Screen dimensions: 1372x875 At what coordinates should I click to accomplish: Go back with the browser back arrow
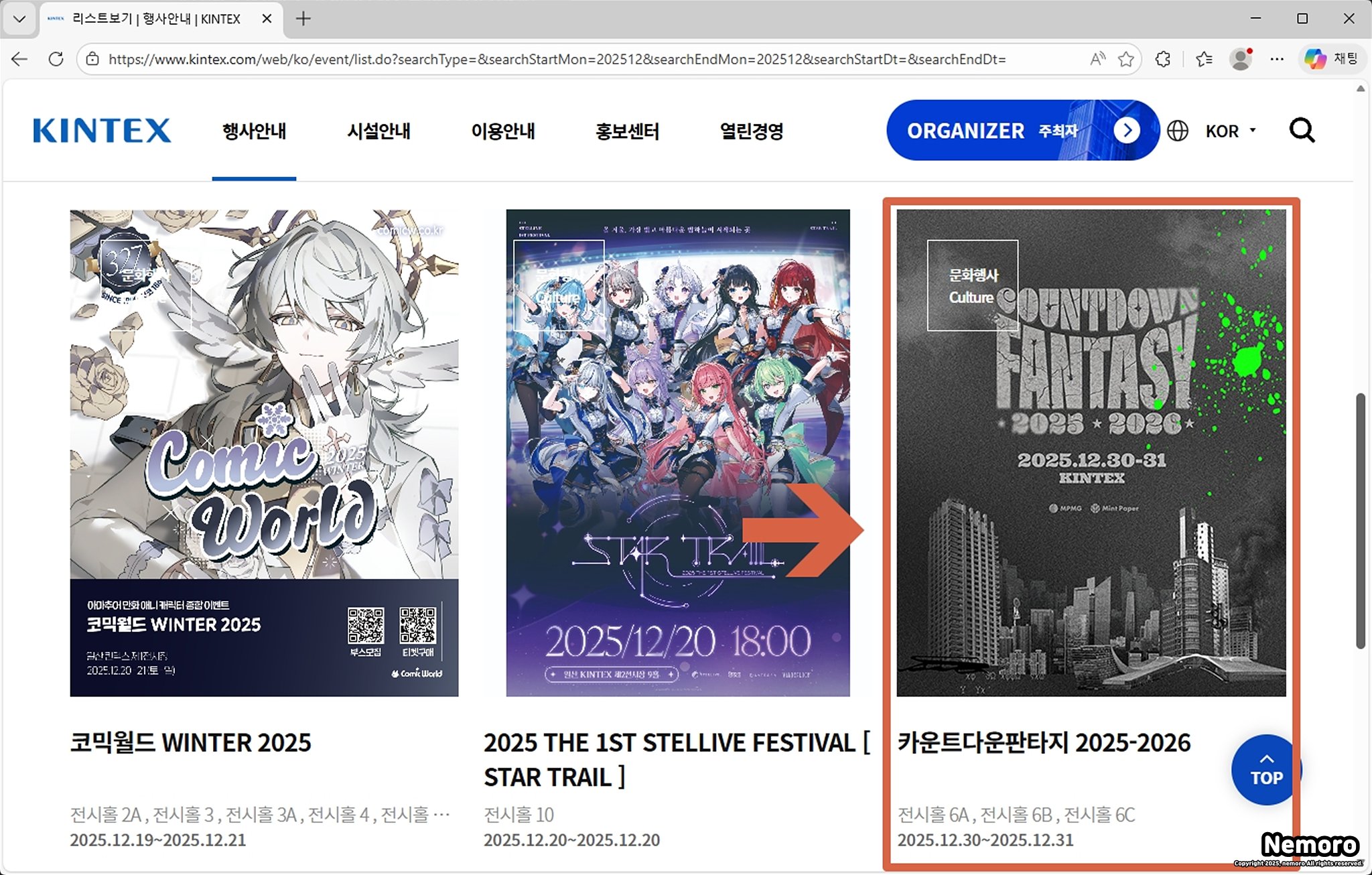click(x=19, y=59)
